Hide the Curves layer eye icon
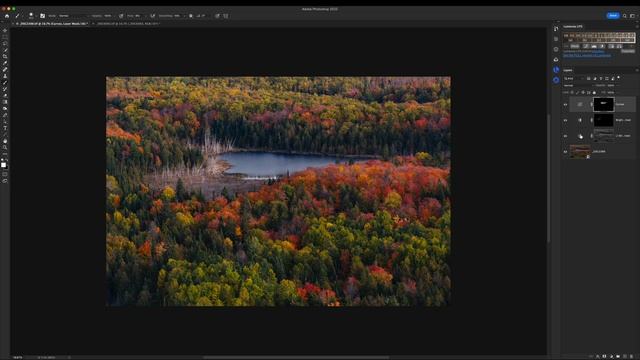The width and height of the screenshot is (640, 360). pos(565,104)
